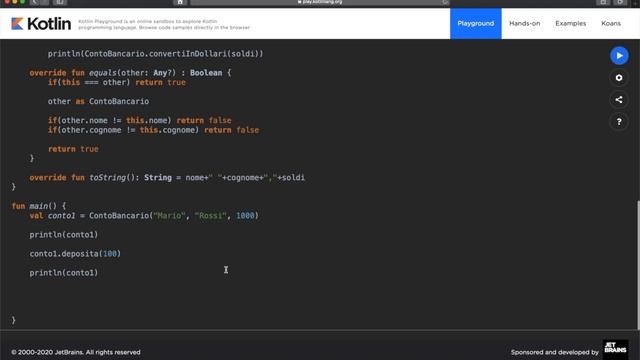Click the 'other as ContoBancario' line
Image resolution: width=640 pixels, height=360 pixels.
pyautogui.click(x=98, y=101)
